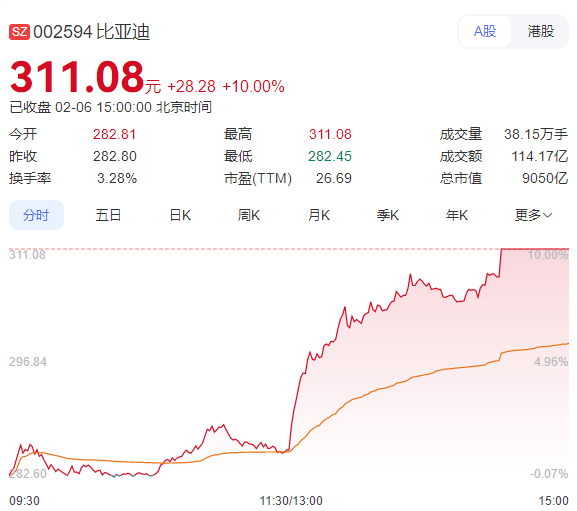The width and height of the screenshot is (577, 511).
Task: Click the 市盈(TTM) value 26.69
Action: click(x=334, y=178)
